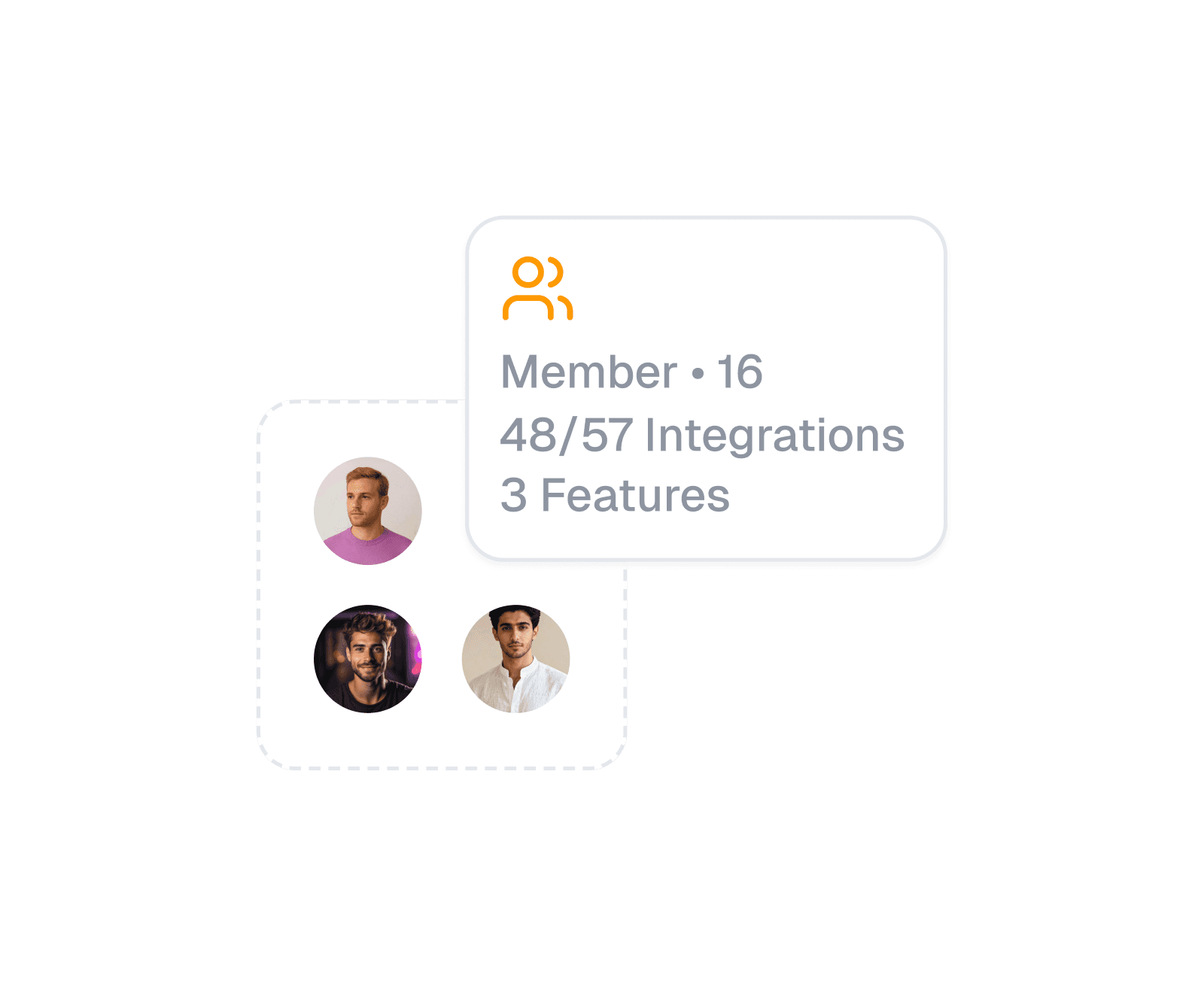Select avatar of man in purple shirt

[367, 511]
